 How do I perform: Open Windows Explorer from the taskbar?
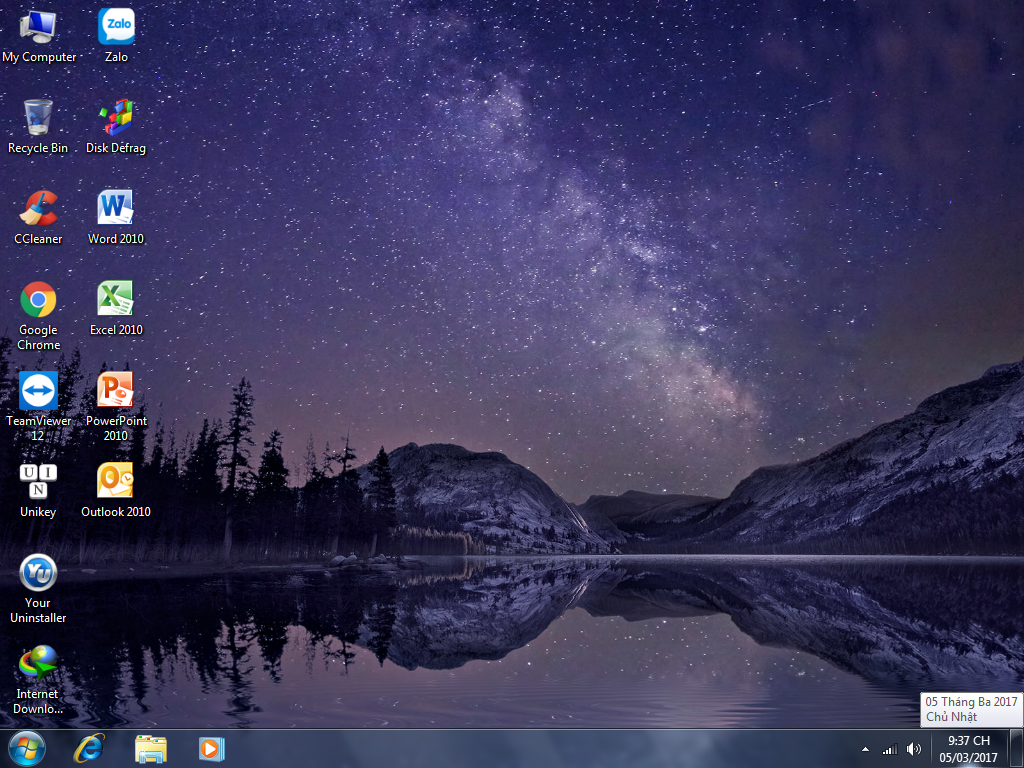(x=150, y=748)
